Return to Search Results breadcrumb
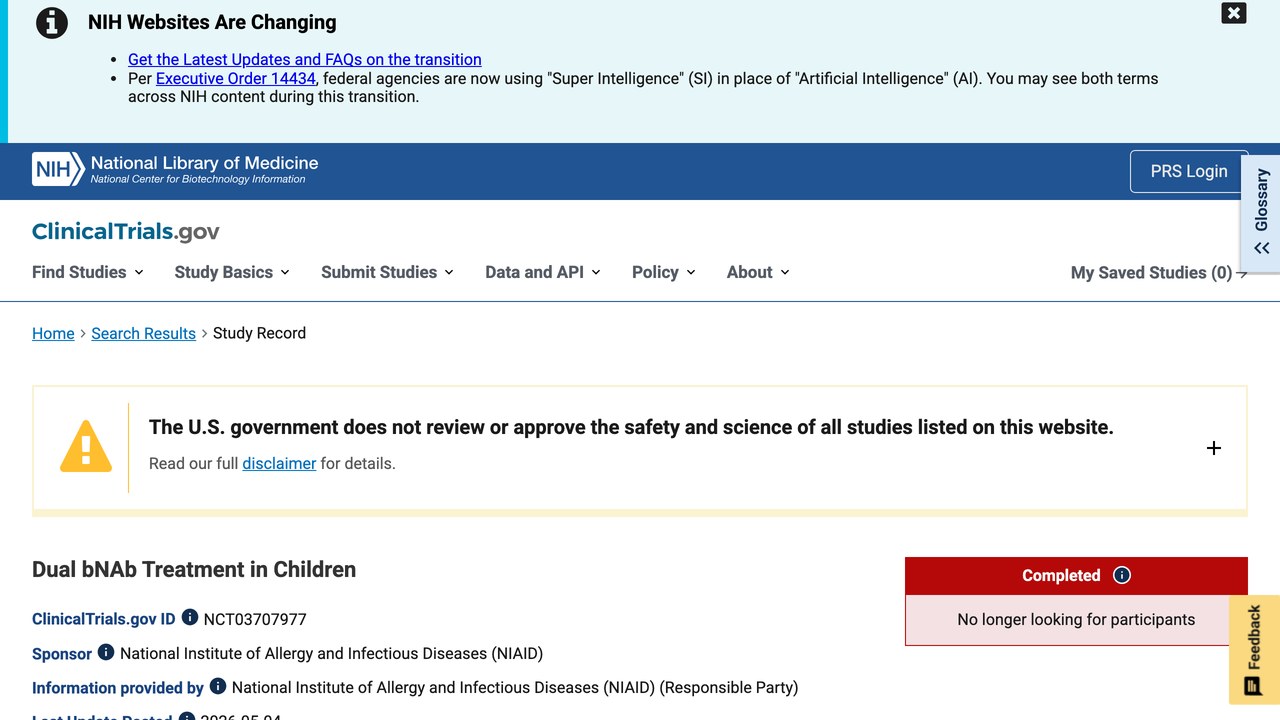Viewport: 1280px width, 720px height. click(144, 333)
